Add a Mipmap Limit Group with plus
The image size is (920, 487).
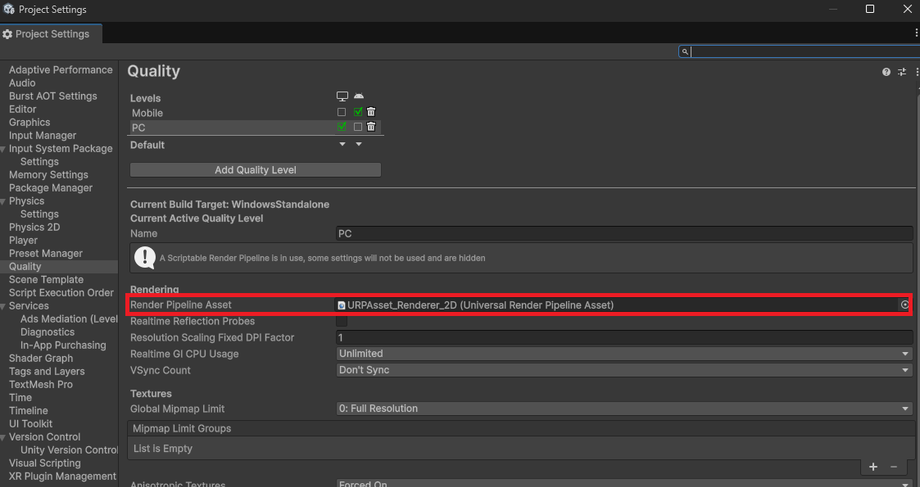point(873,466)
